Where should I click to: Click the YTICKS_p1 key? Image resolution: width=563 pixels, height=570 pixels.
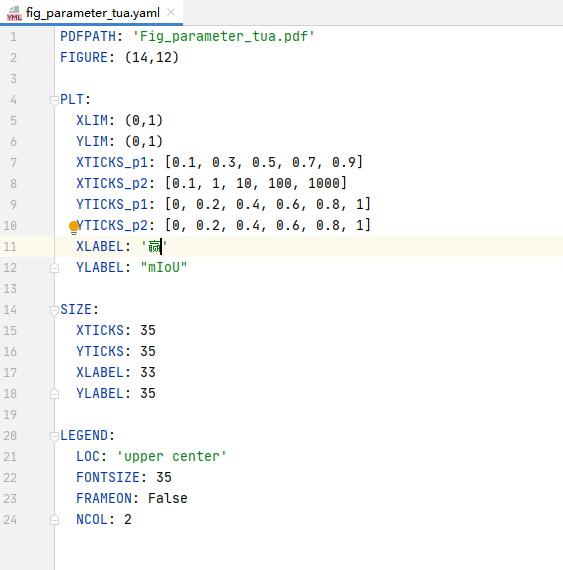coord(112,204)
